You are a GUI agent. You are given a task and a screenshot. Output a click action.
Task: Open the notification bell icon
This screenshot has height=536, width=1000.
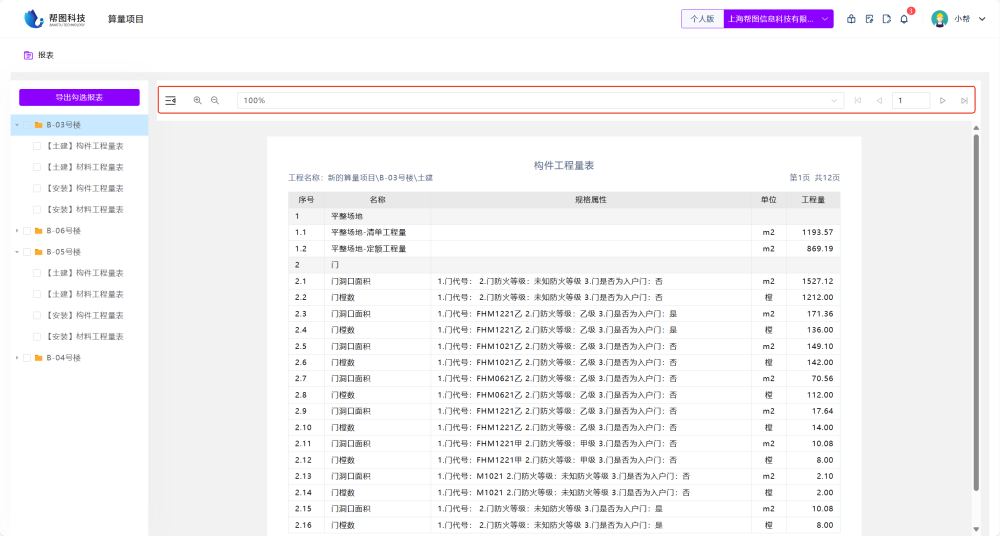click(904, 19)
